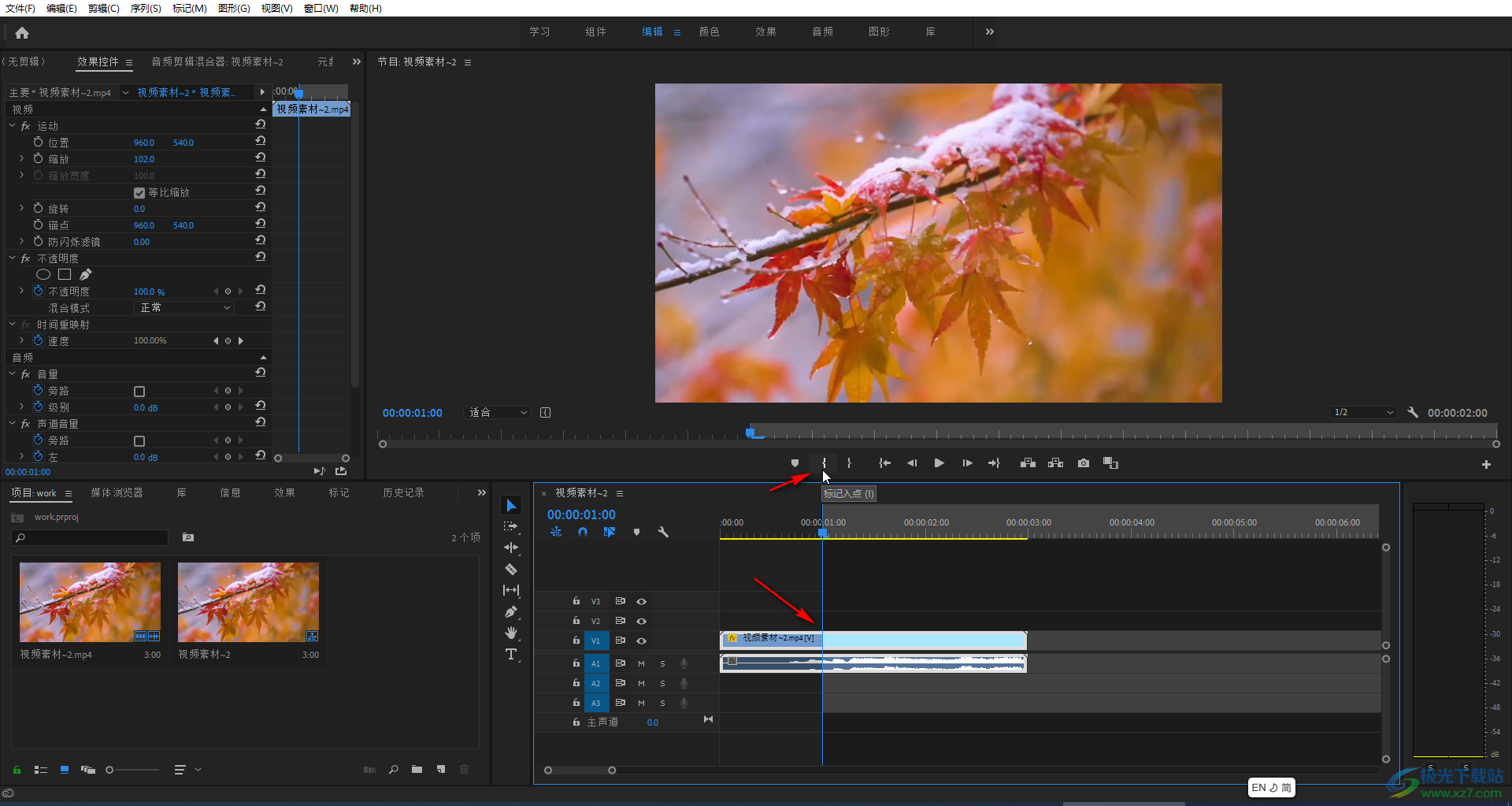1512x806 pixels.
Task: Toggle V3 track visibility eye
Action: (642, 601)
